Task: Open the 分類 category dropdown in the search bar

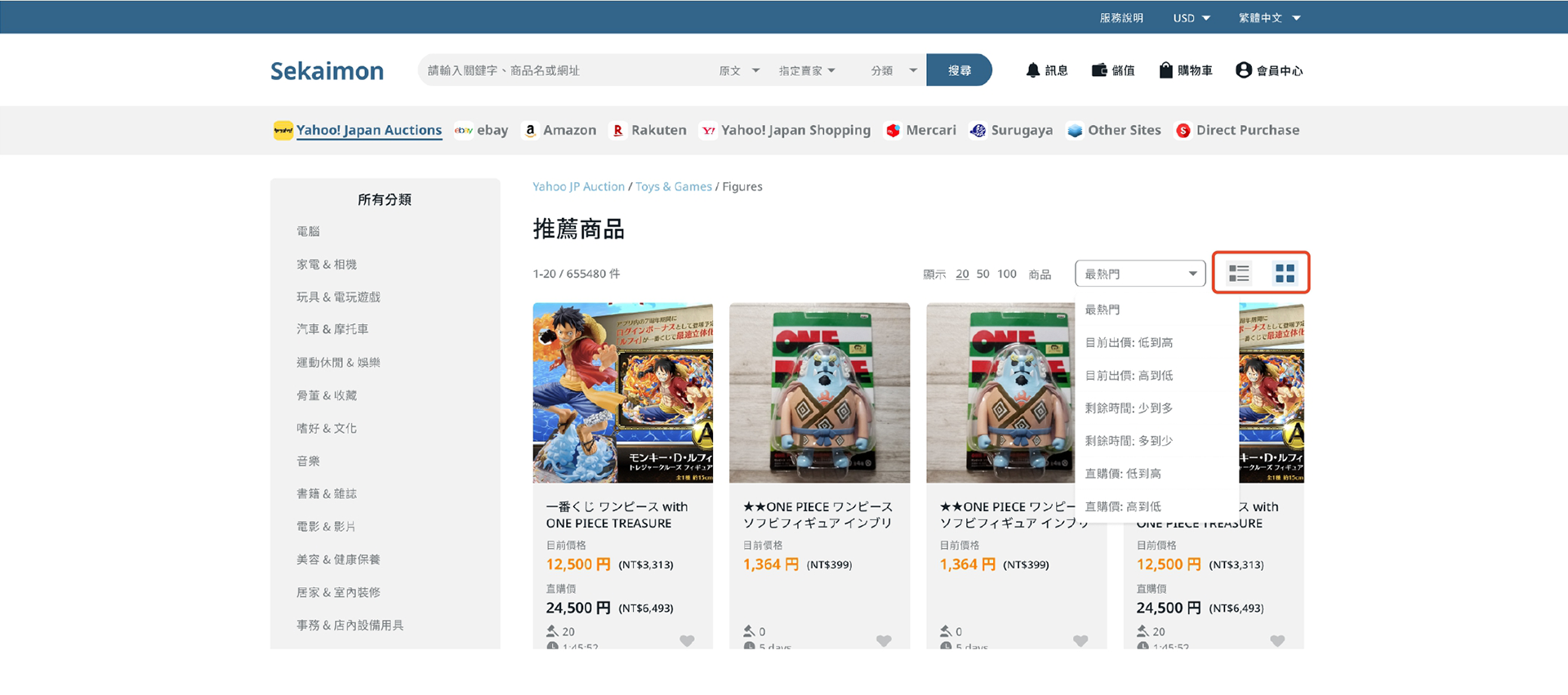Action: [893, 70]
